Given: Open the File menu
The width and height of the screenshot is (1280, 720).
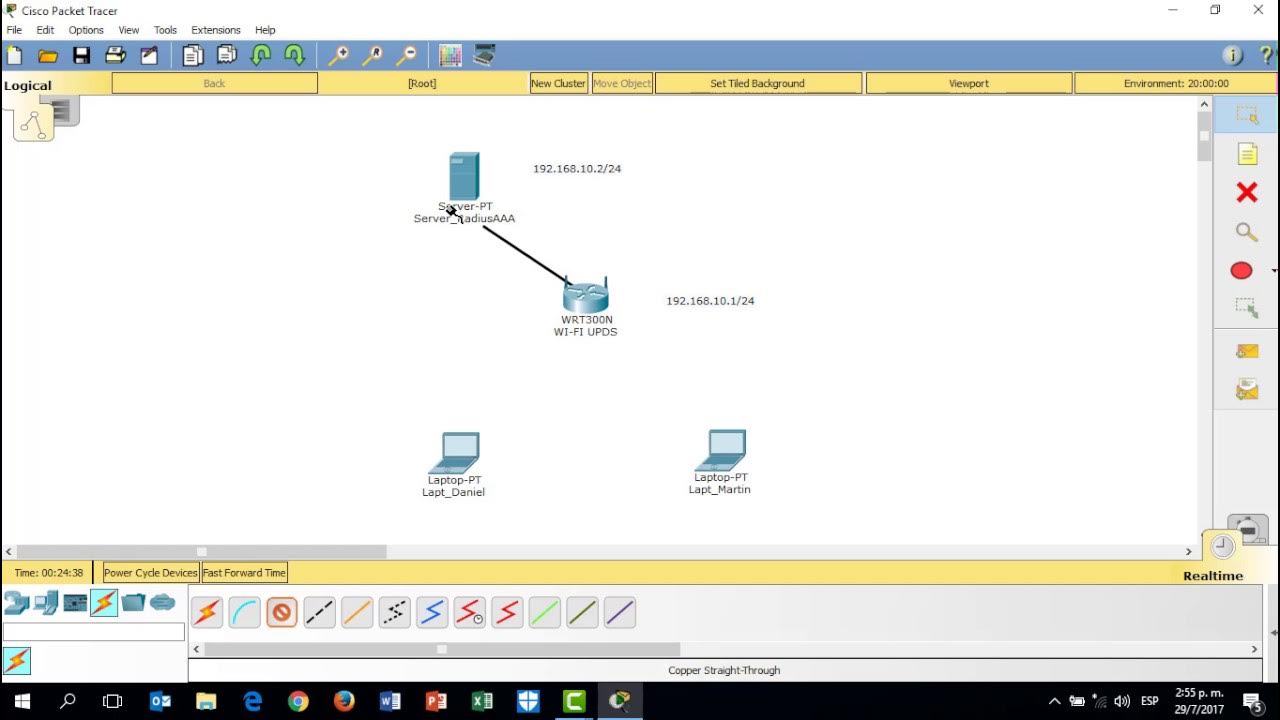Looking at the screenshot, I should 14,30.
